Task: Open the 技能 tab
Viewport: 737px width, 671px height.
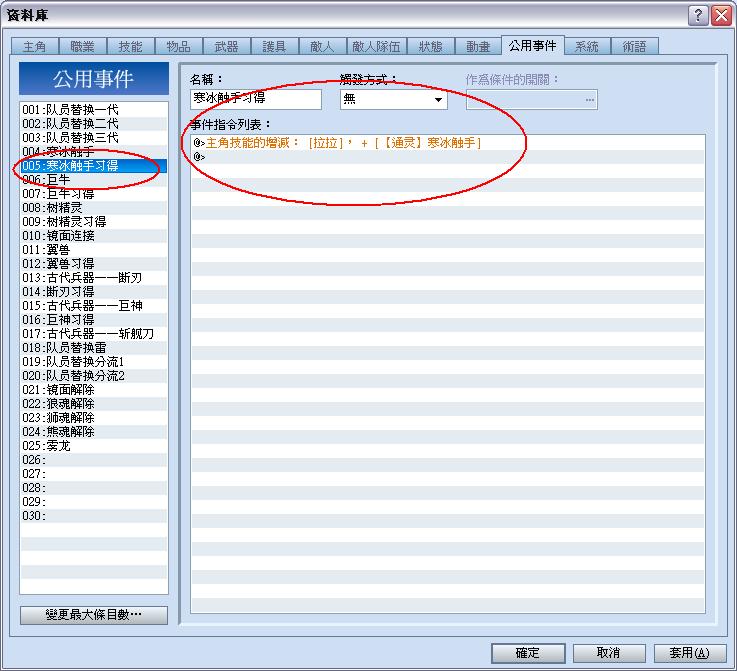Action: [x=130, y=47]
